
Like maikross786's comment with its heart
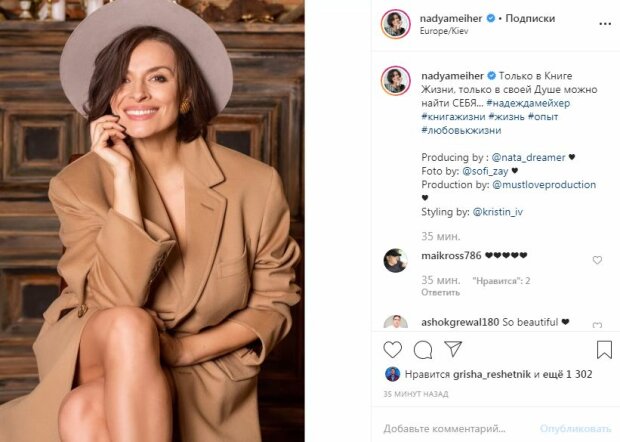click(x=598, y=260)
